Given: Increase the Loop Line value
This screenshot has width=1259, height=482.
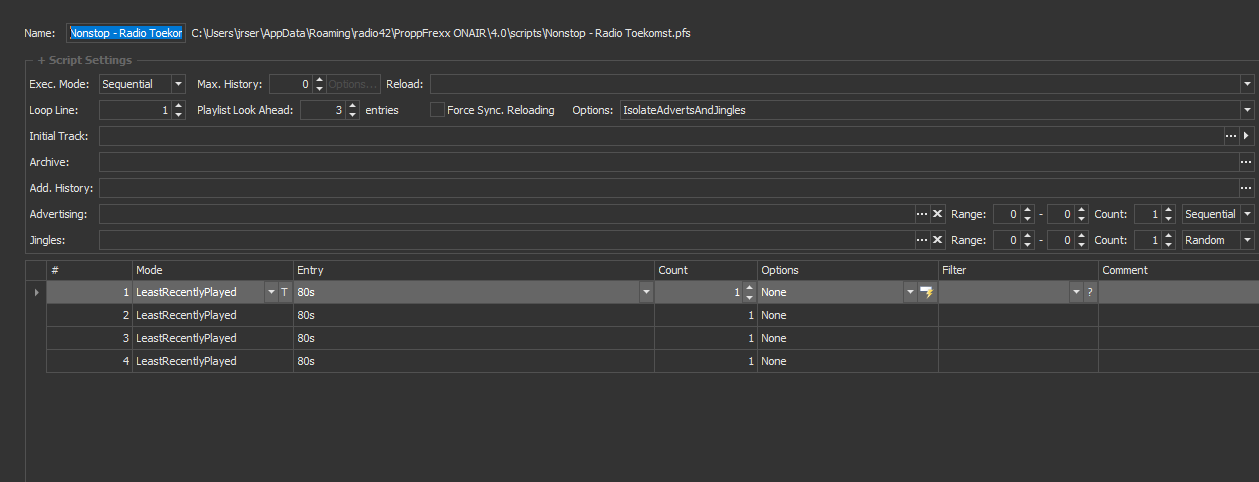Looking at the screenshot, I should coord(179,106).
